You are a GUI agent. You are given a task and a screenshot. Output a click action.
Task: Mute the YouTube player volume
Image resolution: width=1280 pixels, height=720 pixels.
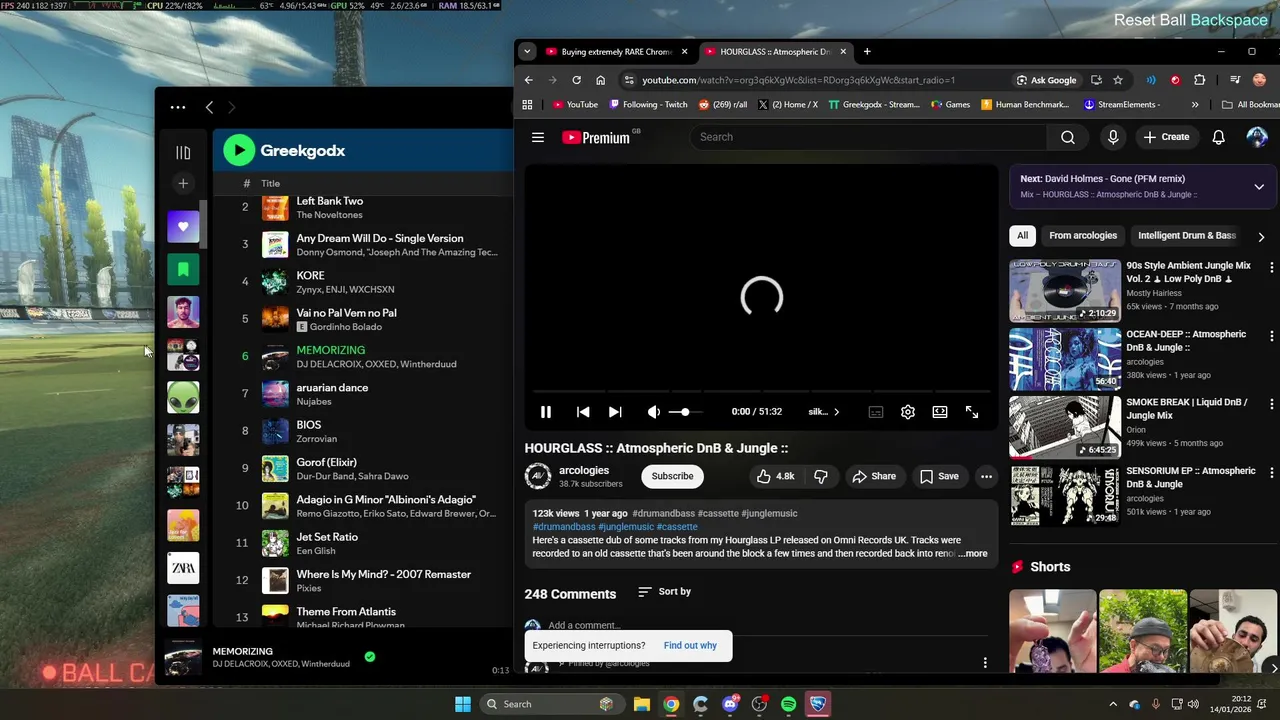653,412
